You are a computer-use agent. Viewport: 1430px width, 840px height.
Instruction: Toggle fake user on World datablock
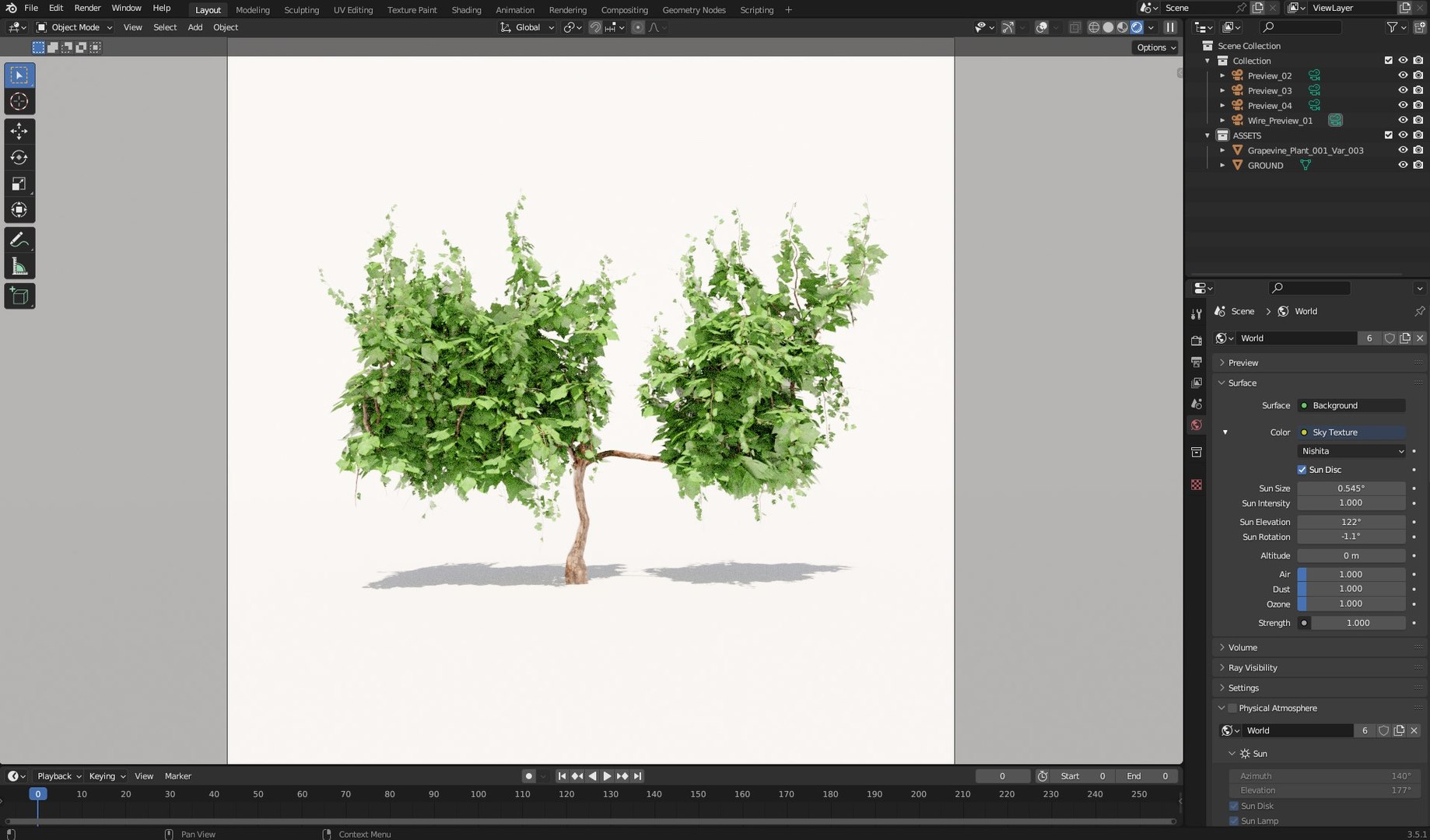click(1390, 338)
